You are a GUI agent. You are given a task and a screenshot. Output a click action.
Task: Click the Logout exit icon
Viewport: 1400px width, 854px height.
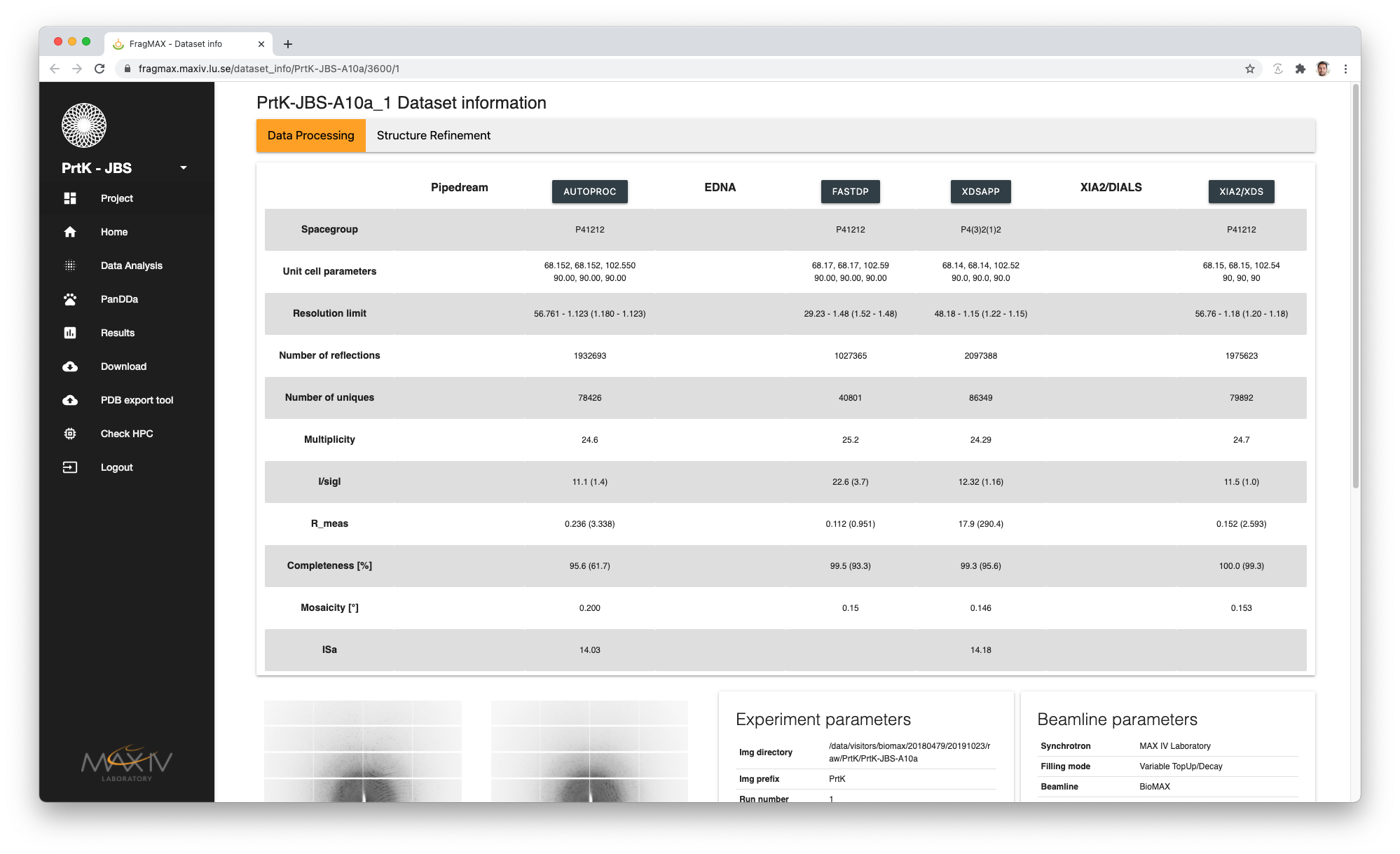pos(70,467)
